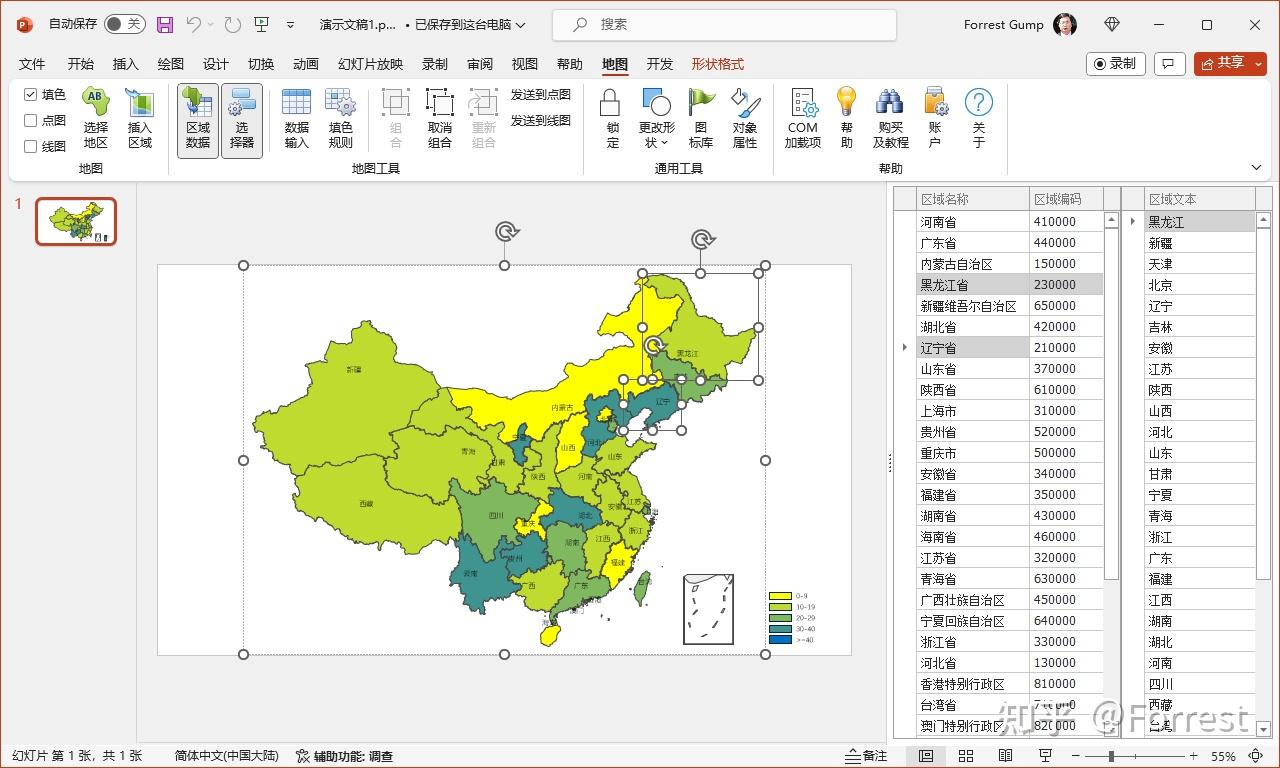Viewport: 1280px width, 768px height.
Task: Switch to the 开发 ribbon tab
Action: (658, 63)
